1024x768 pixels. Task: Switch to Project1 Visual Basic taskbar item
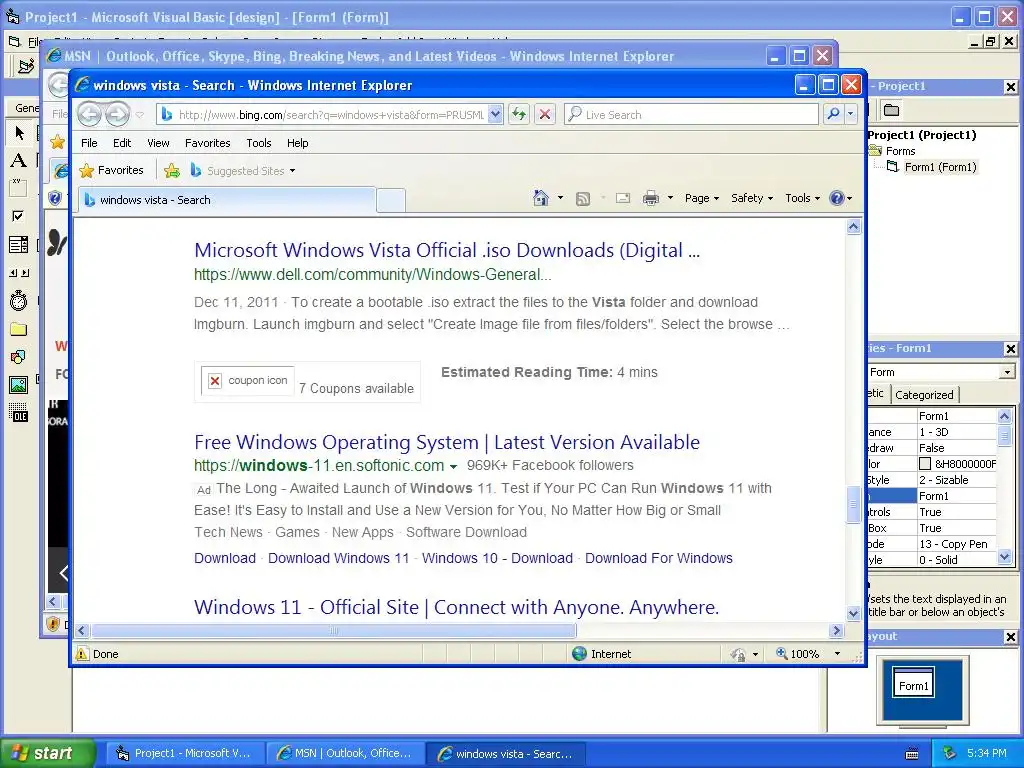click(x=184, y=754)
